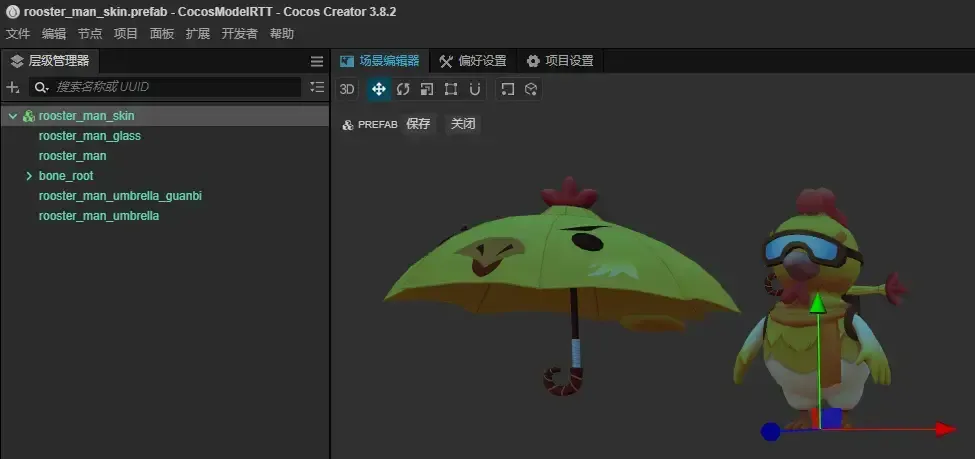Viewport: 975px width, 459px height.
Task: Click the add node plus icon
Action: click(x=12, y=87)
